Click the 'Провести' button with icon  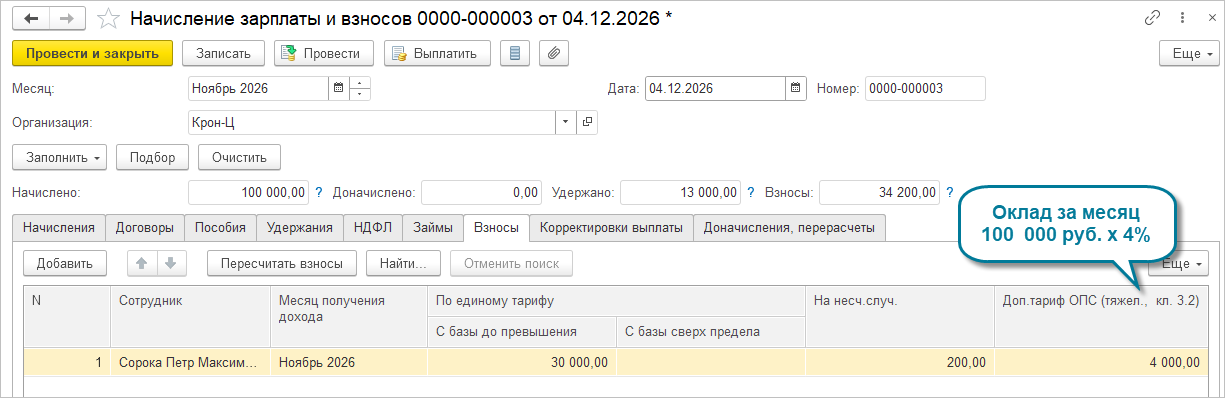323,53
